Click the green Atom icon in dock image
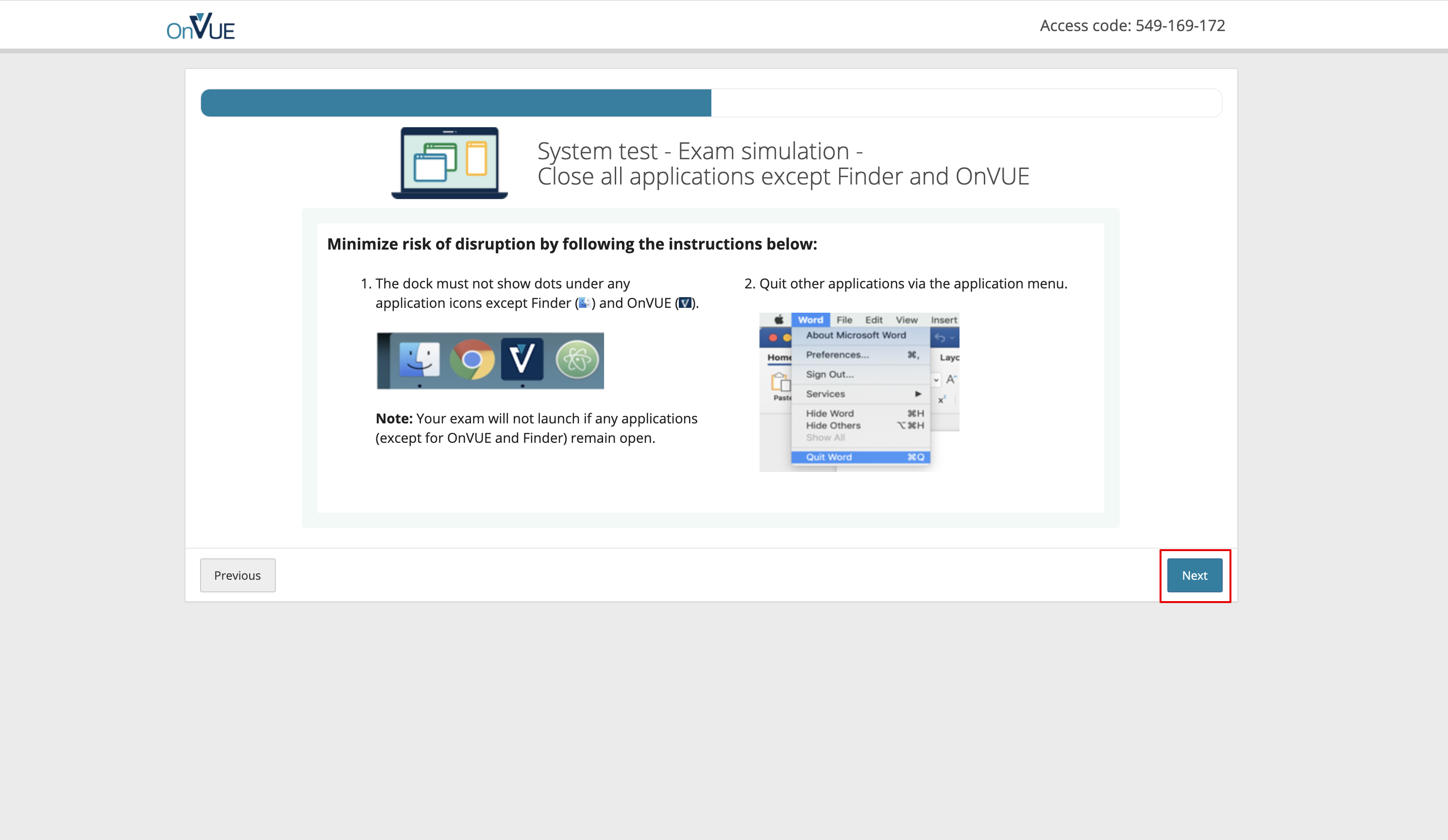The height and width of the screenshot is (840, 1448). coord(577,360)
